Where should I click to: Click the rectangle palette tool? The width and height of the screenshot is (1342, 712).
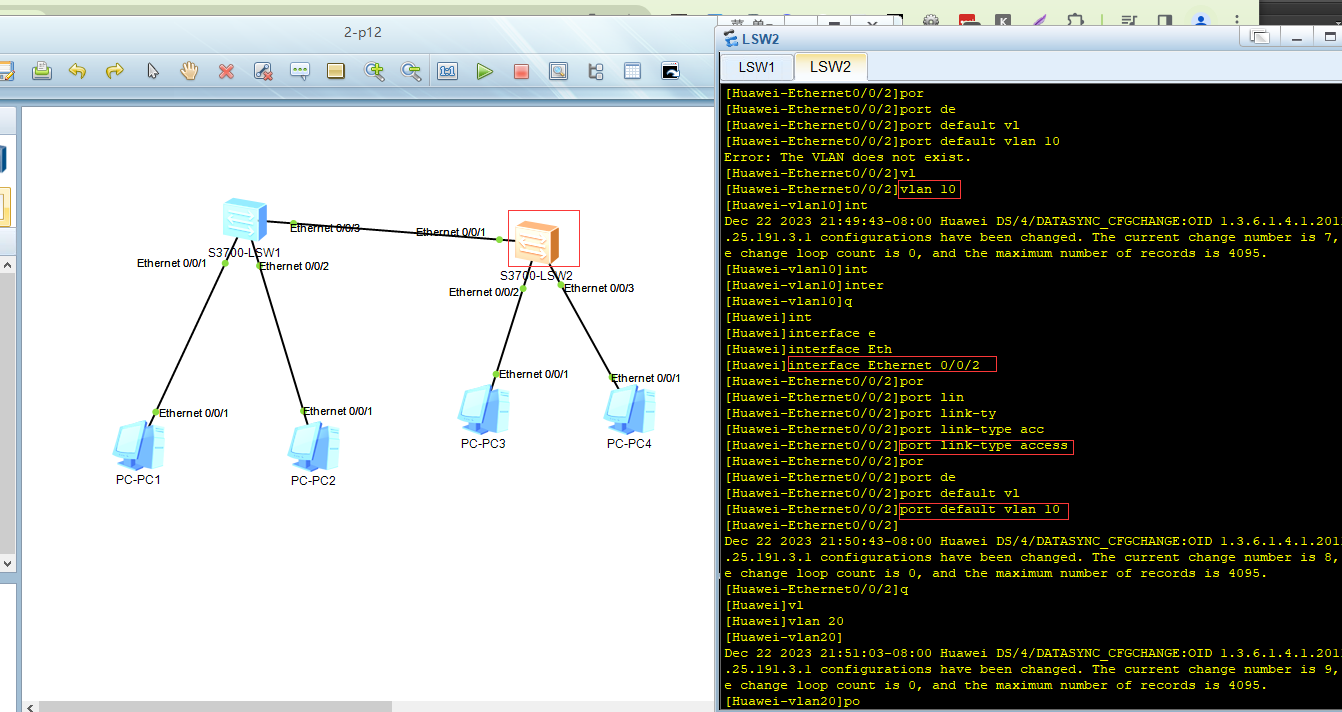click(336, 71)
